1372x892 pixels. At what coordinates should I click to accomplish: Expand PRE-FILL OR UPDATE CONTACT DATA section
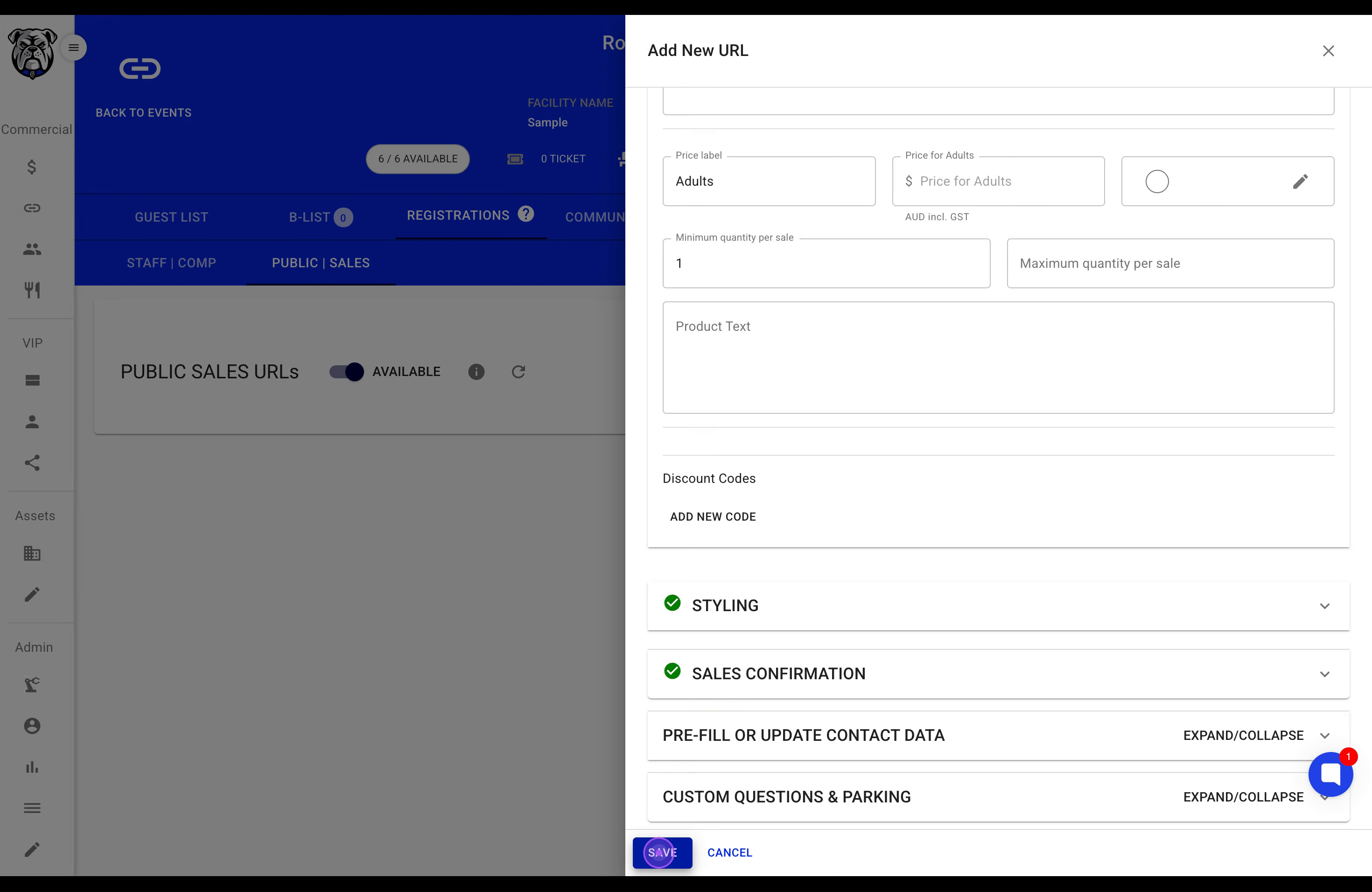click(998, 735)
